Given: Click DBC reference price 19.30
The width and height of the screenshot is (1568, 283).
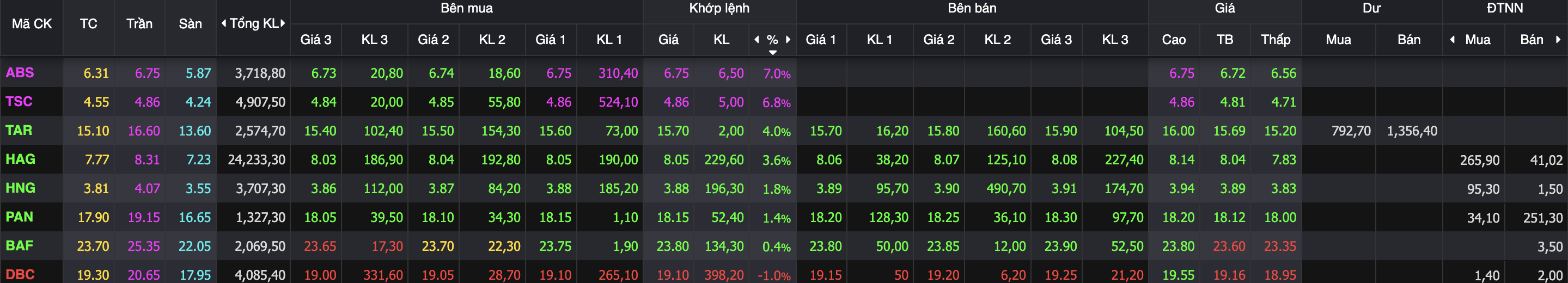Looking at the screenshot, I should point(93,276).
